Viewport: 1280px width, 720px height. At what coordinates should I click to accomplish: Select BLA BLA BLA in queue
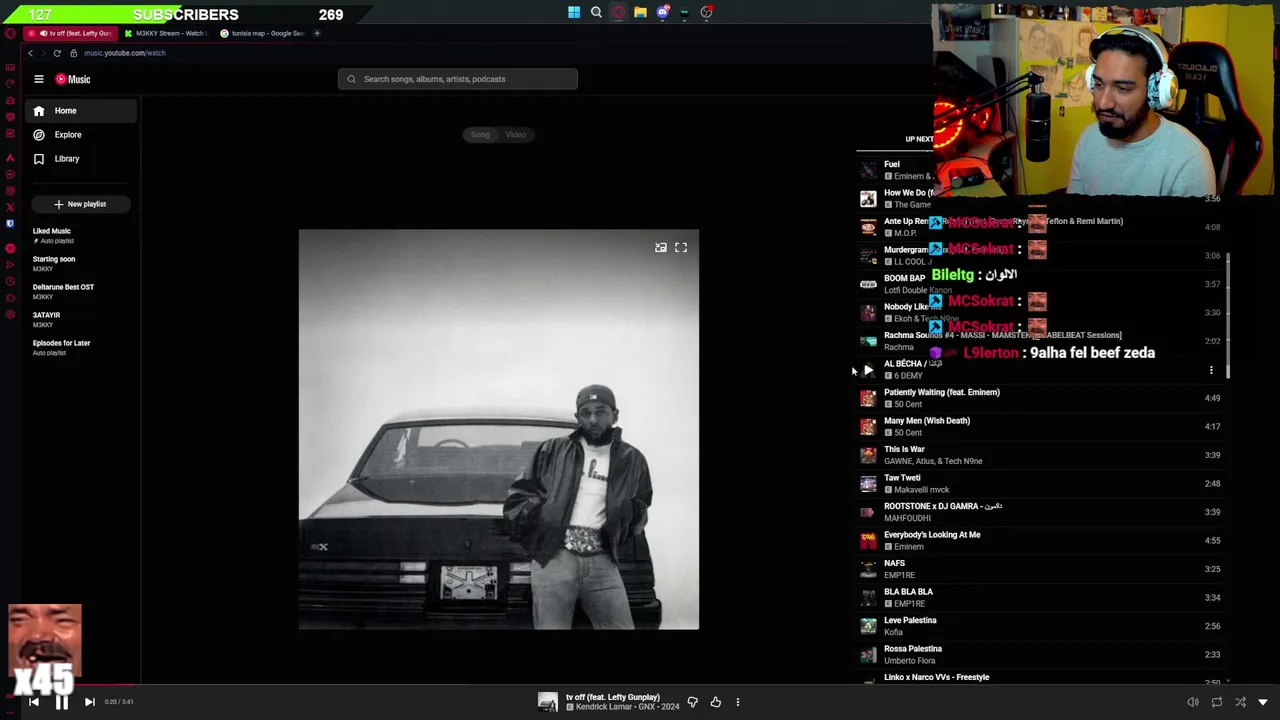tap(1042, 597)
